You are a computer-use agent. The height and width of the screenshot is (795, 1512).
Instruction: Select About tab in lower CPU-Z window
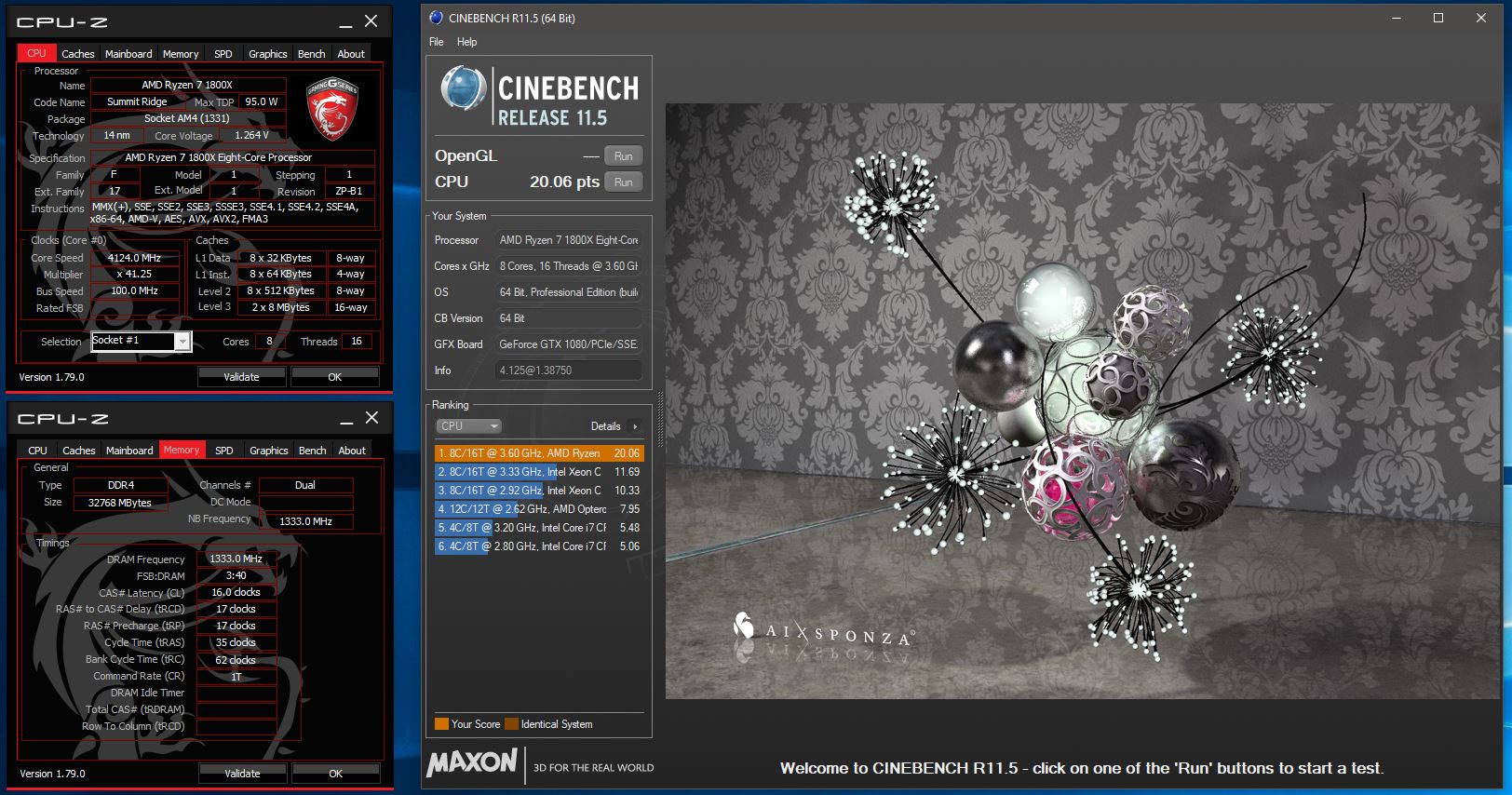click(x=352, y=451)
